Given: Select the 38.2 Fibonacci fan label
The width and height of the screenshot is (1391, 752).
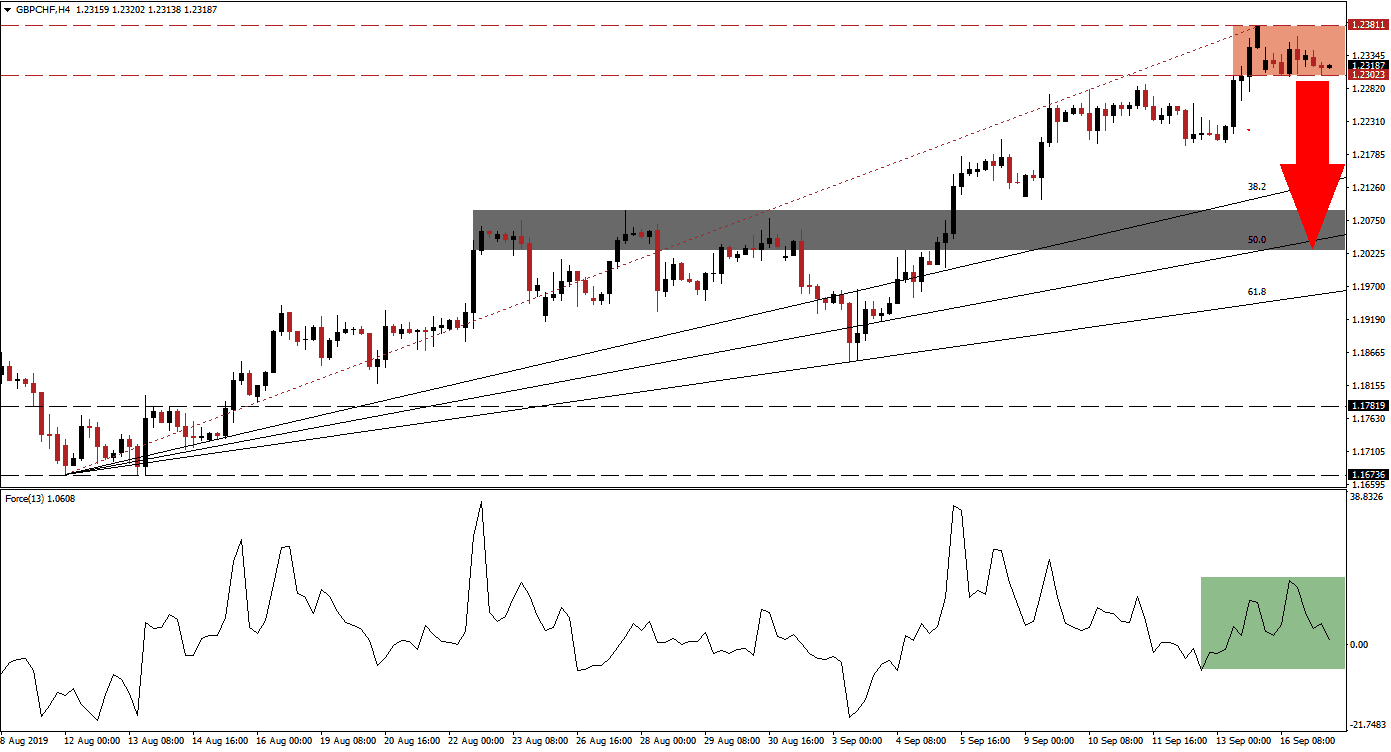Looking at the screenshot, I should (1257, 187).
